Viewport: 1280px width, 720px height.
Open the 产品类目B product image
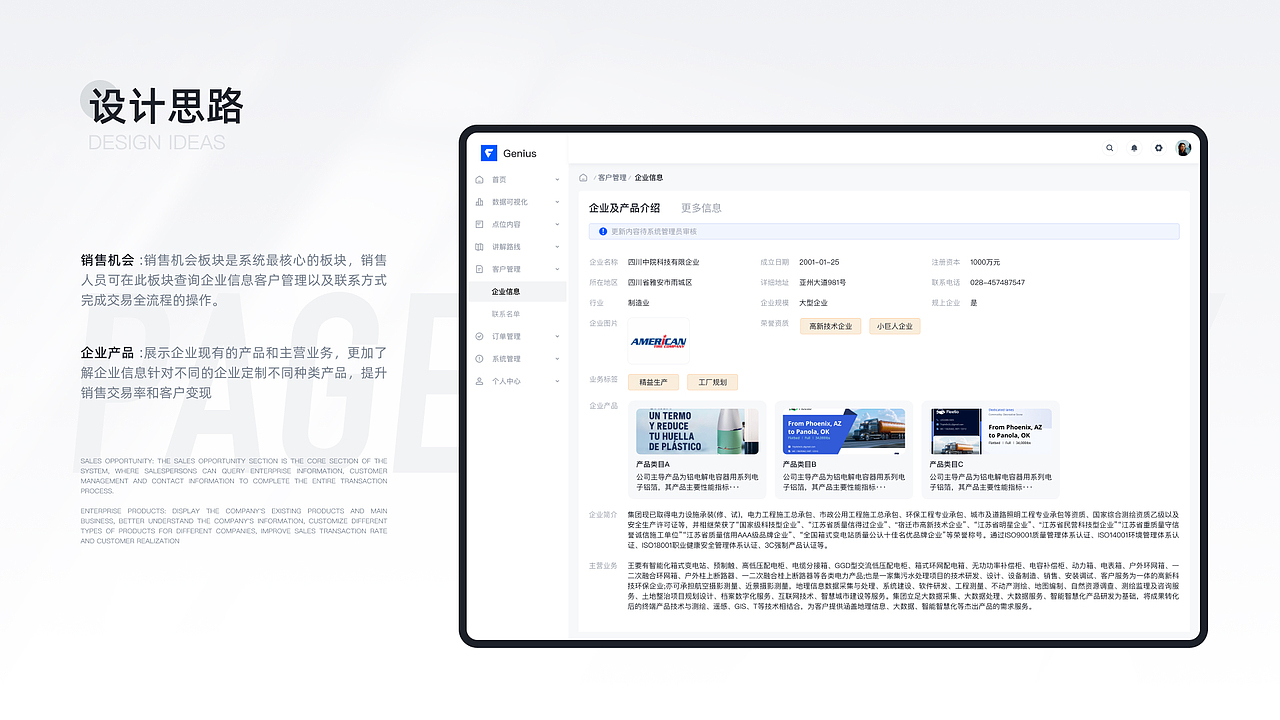pos(844,432)
